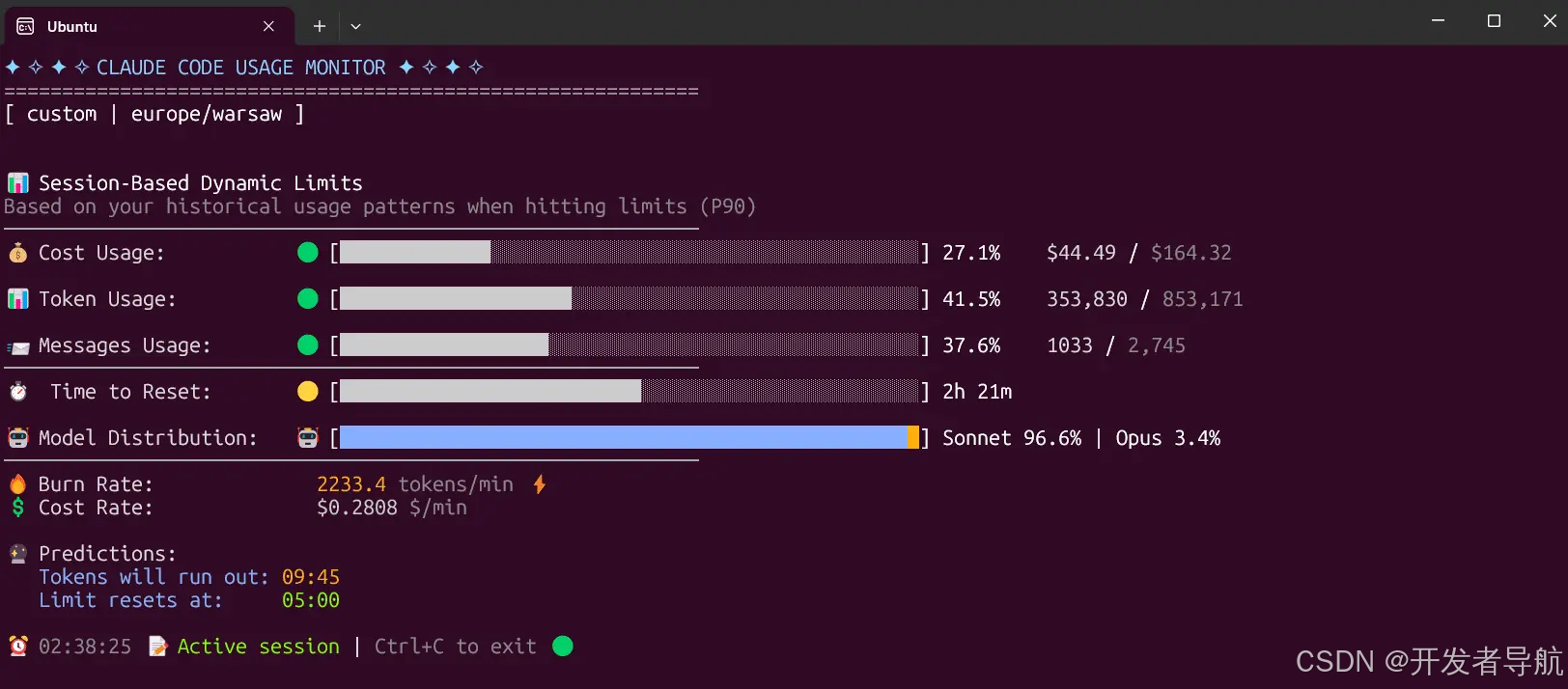The image size is (1568, 689).
Task: Select the Ubuntu terminal tab
Action: click(150, 26)
